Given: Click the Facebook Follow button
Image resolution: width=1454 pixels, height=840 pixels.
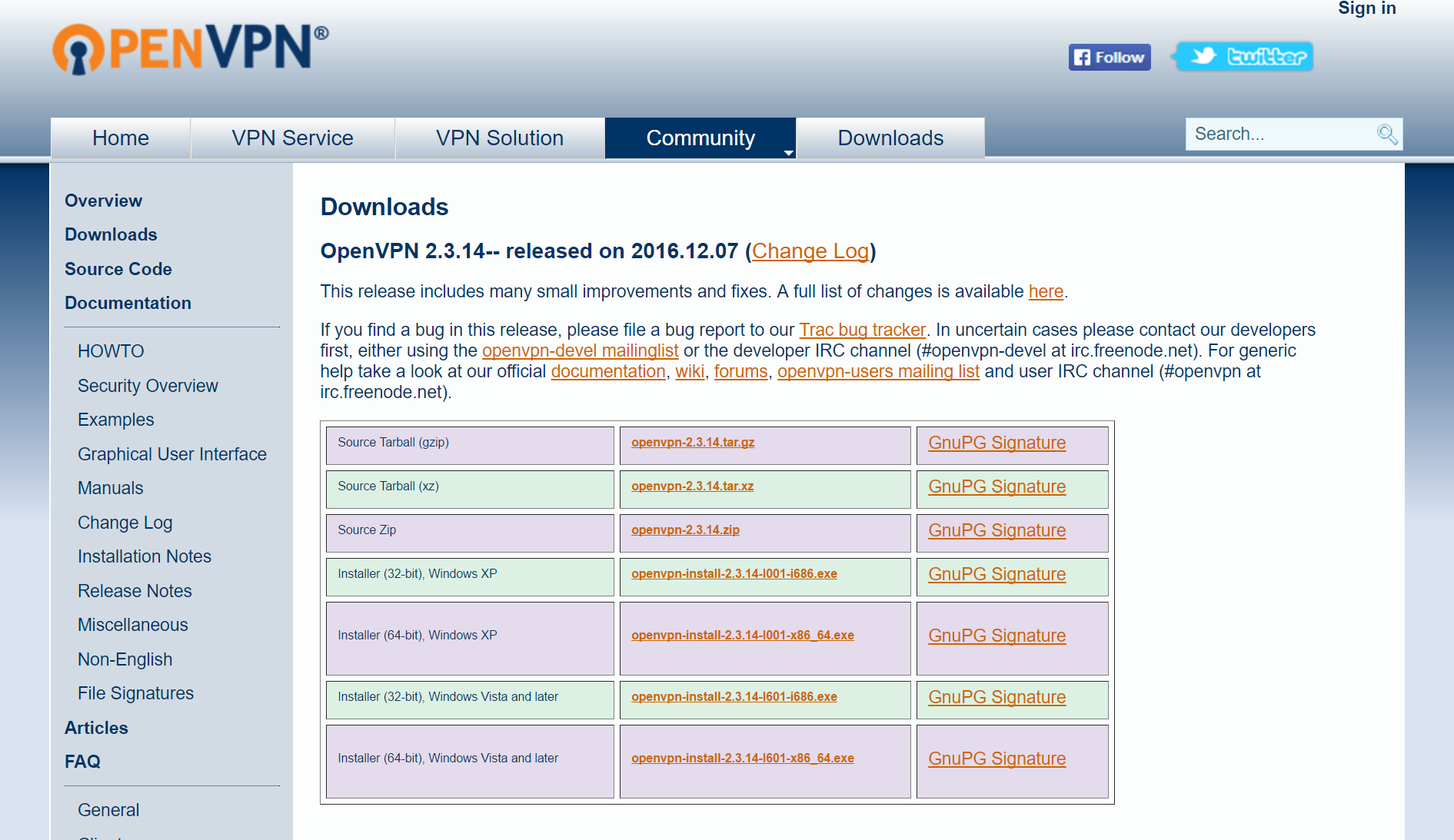Looking at the screenshot, I should [1109, 58].
